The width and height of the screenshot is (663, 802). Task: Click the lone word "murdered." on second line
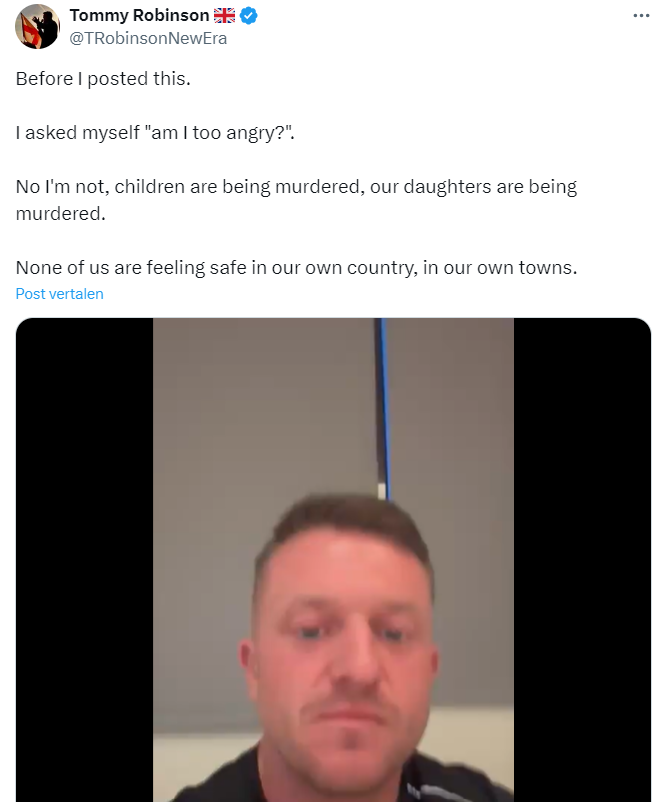coord(60,214)
